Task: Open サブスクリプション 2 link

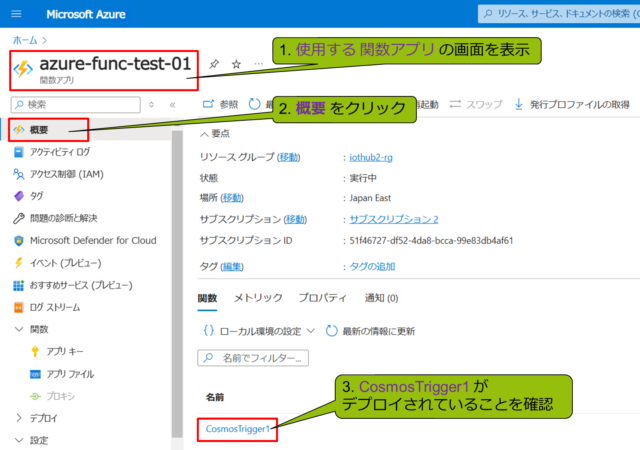Action: [394, 219]
